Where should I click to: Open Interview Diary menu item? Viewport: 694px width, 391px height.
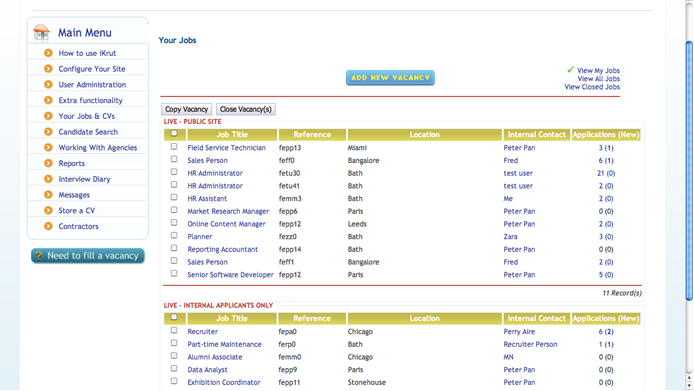(85, 179)
